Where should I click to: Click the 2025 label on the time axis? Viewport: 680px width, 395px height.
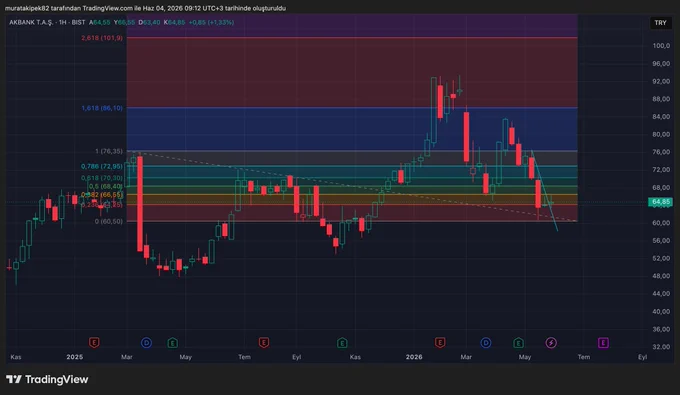click(x=75, y=357)
